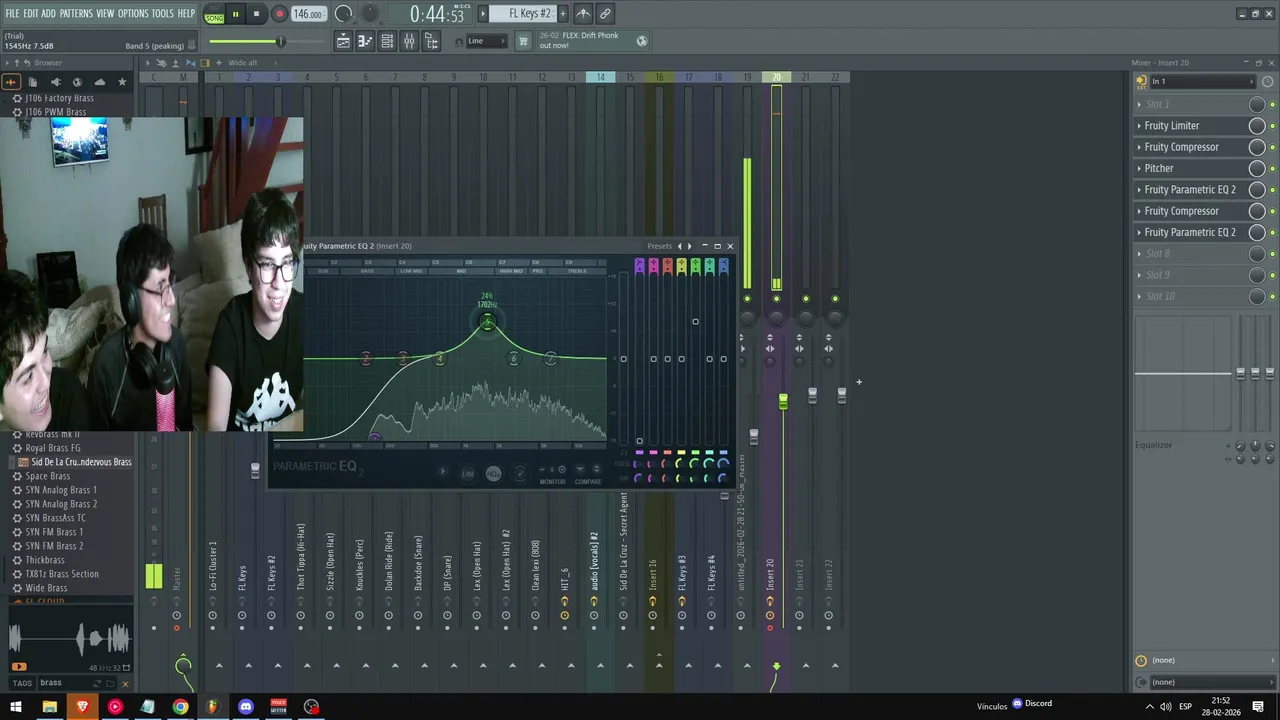Select EQ band 6 node on the curve
This screenshot has height=720, width=1280.
coord(513,358)
